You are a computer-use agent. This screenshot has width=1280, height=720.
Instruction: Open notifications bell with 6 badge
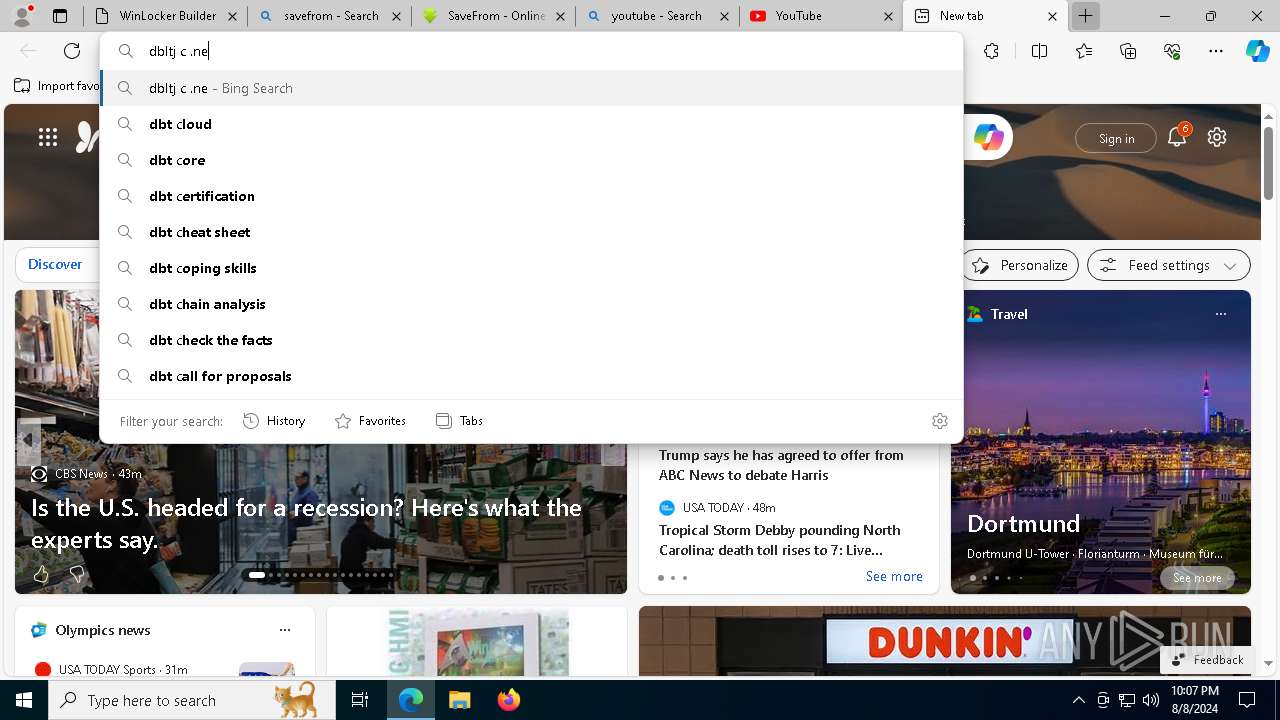pyautogui.click(x=1177, y=137)
